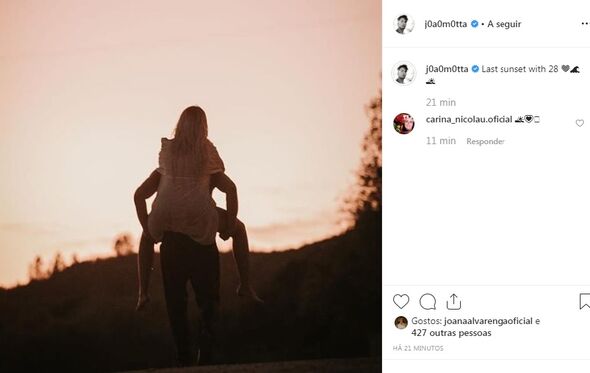The image size is (590, 373).
Task: Open more options dots in post header
Action: 585,24
